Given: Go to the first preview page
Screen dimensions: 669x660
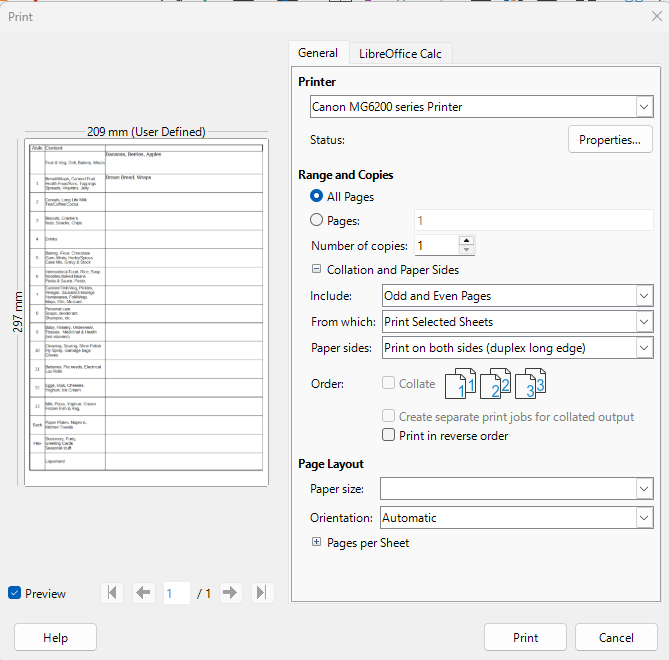Looking at the screenshot, I should pyautogui.click(x=113, y=593).
